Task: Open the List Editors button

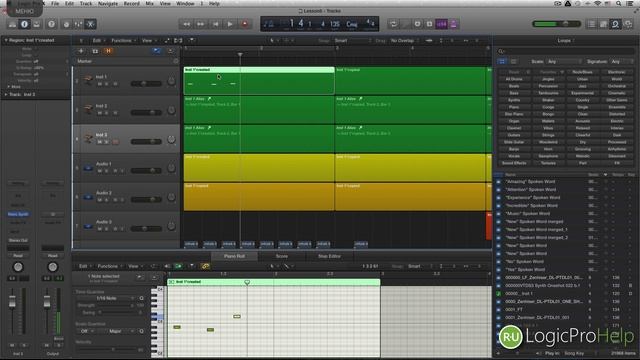Action: (x=591, y=24)
